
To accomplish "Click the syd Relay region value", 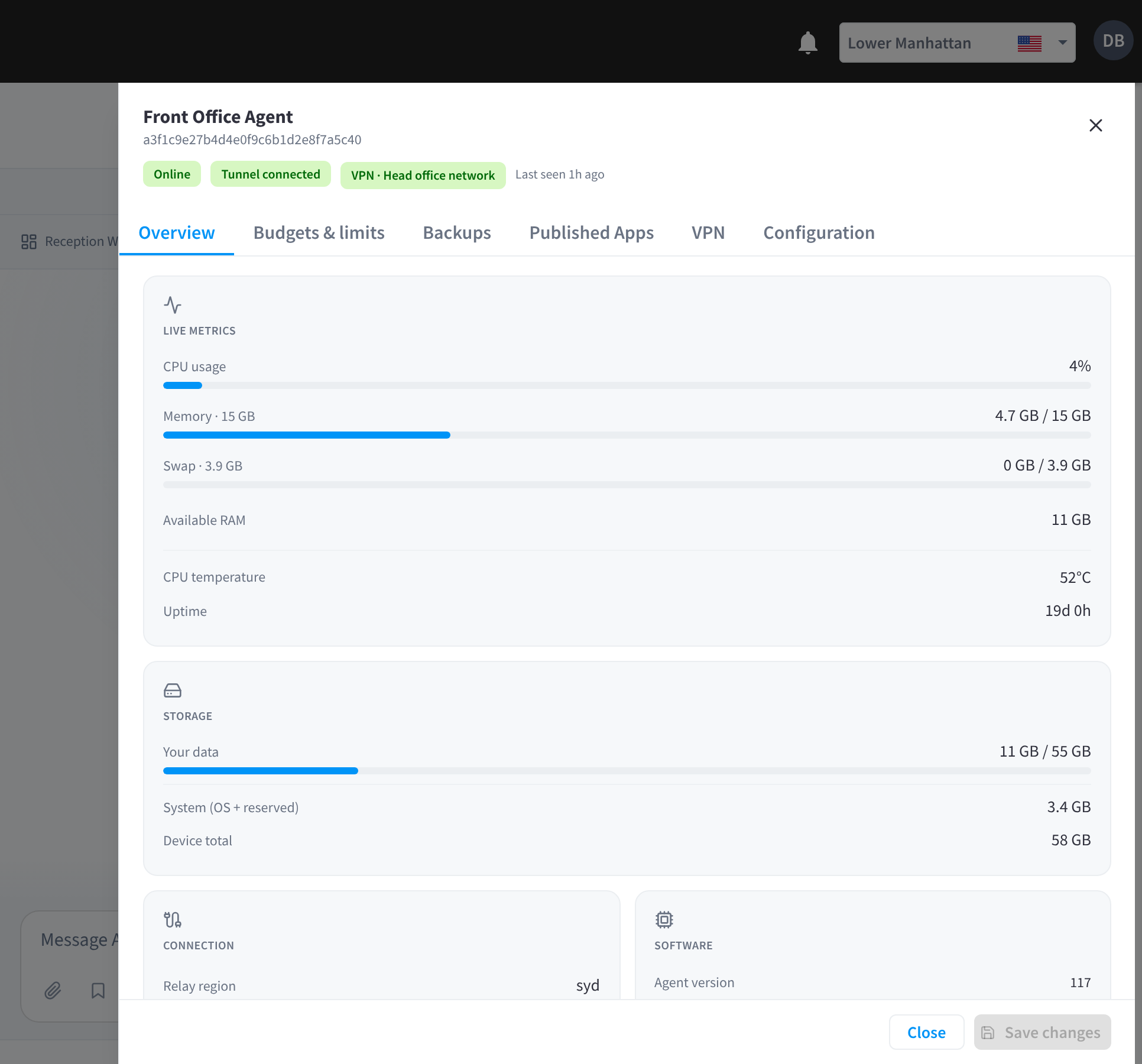I will (588, 985).
